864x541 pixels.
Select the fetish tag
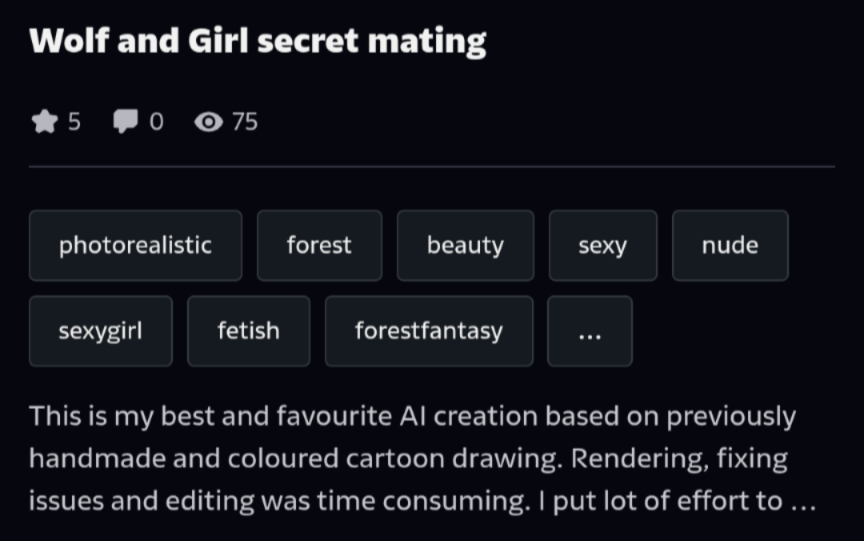click(x=248, y=331)
